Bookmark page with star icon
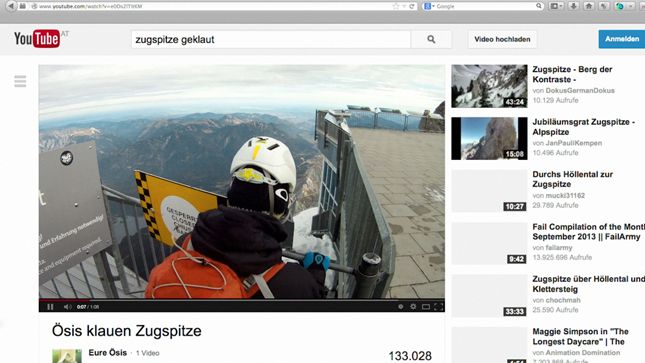The width and height of the screenshot is (645, 363). (x=396, y=6)
